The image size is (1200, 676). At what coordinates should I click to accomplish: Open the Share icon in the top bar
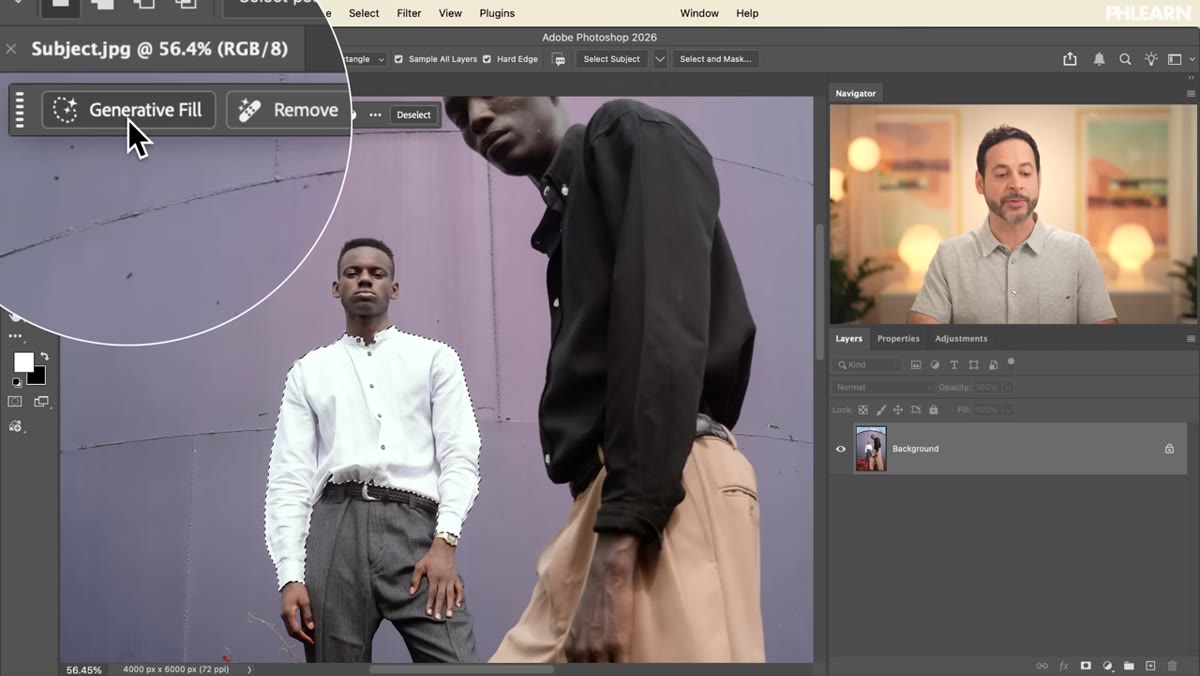1070,59
